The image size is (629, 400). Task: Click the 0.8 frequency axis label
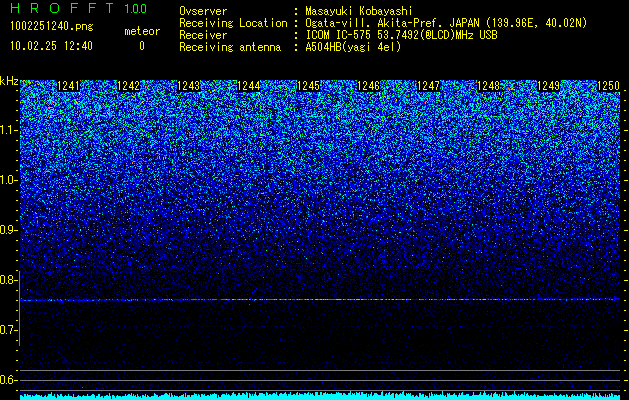8,280
